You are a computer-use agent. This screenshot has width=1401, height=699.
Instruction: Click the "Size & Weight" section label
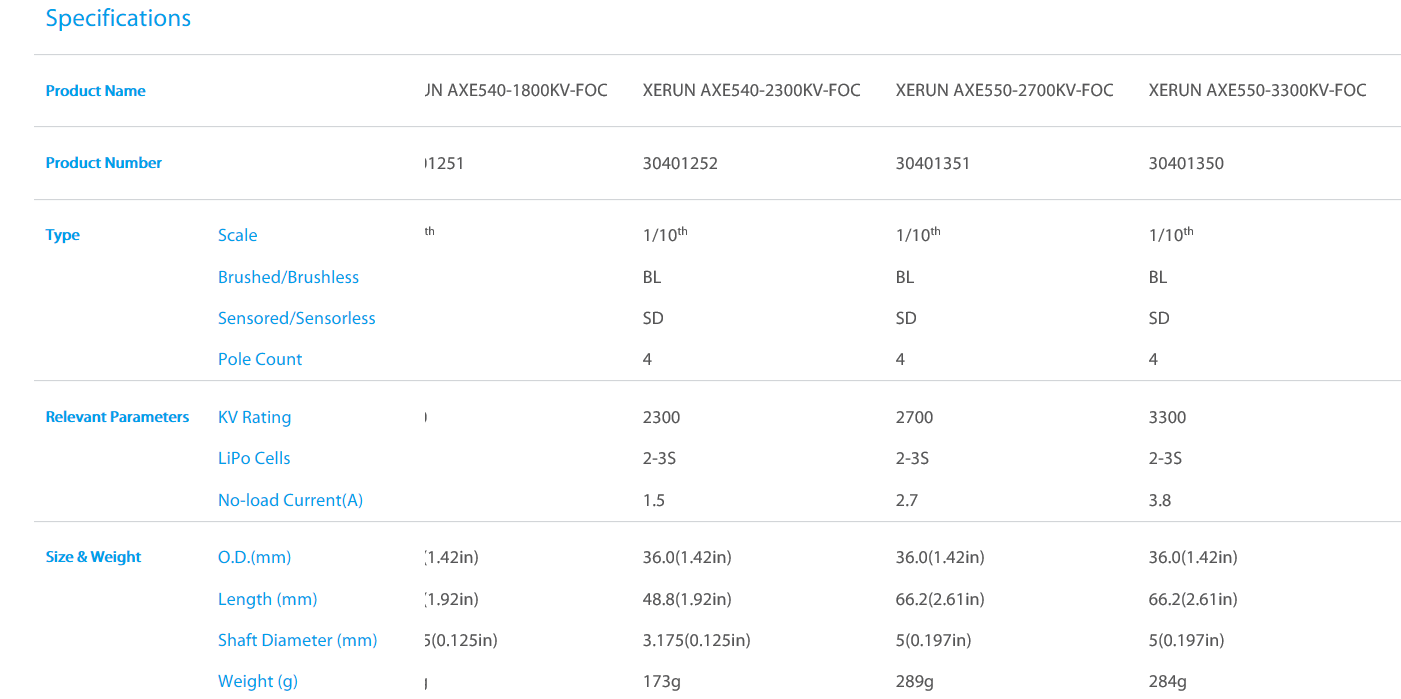coord(94,557)
